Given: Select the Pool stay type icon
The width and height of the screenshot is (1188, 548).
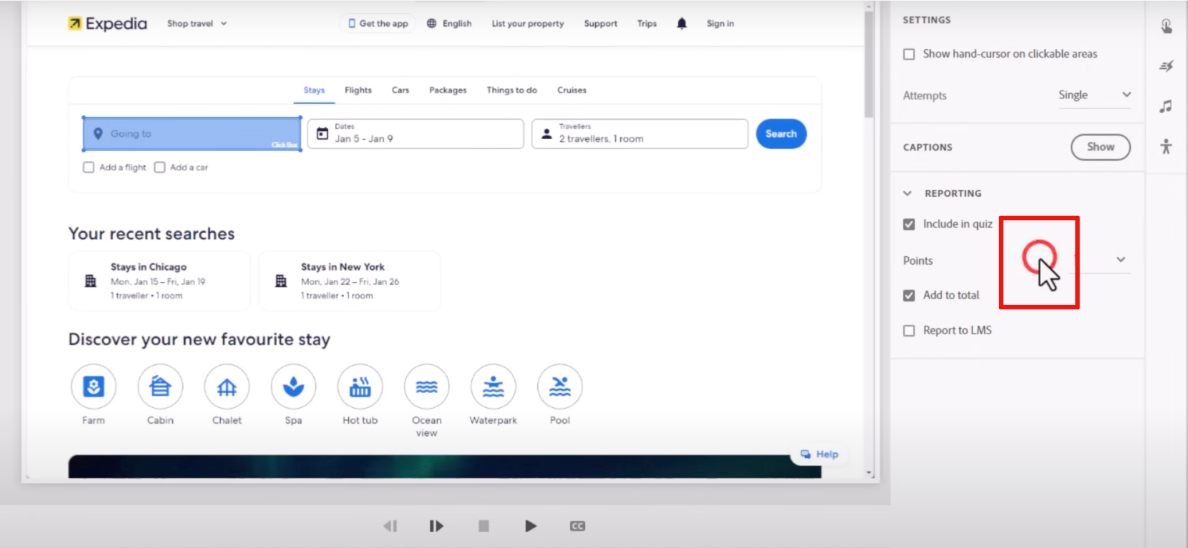Looking at the screenshot, I should point(560,387).
